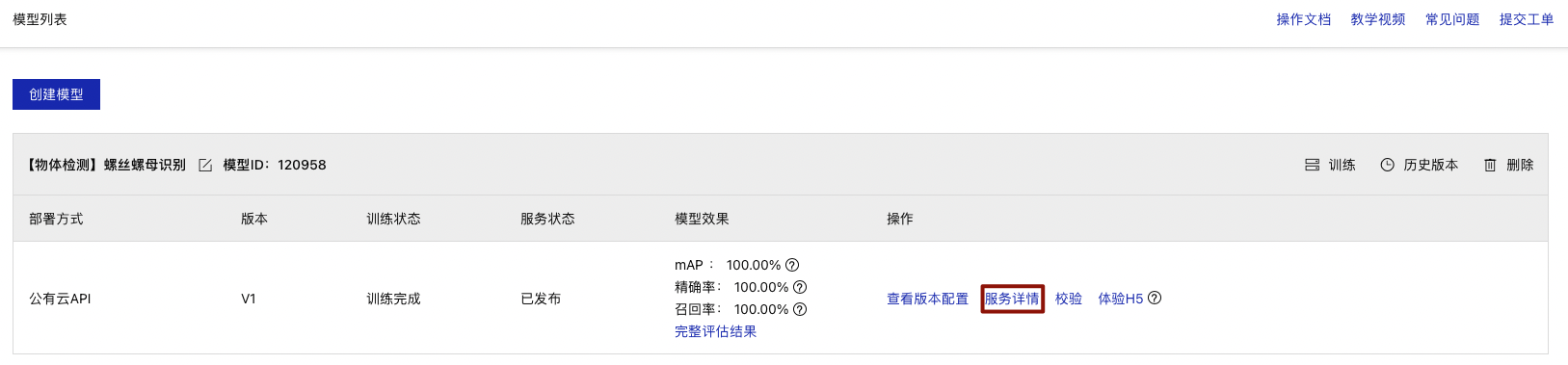Viewport: 1568px width, 365px height.
Task: Click the trash icon for 删除
Action: coord(1490,166)
